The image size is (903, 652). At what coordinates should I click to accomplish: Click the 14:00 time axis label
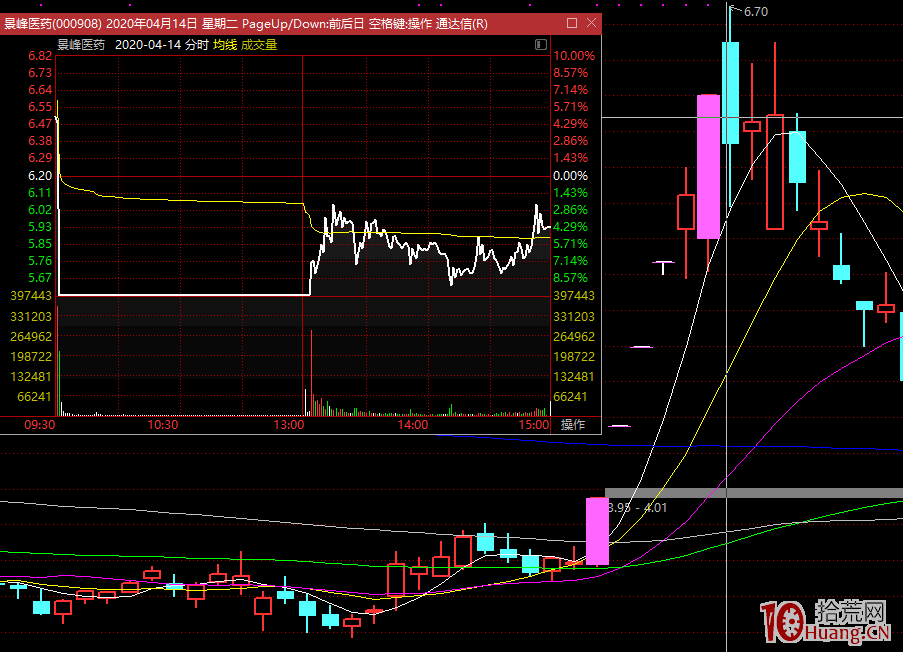(413, 425)
